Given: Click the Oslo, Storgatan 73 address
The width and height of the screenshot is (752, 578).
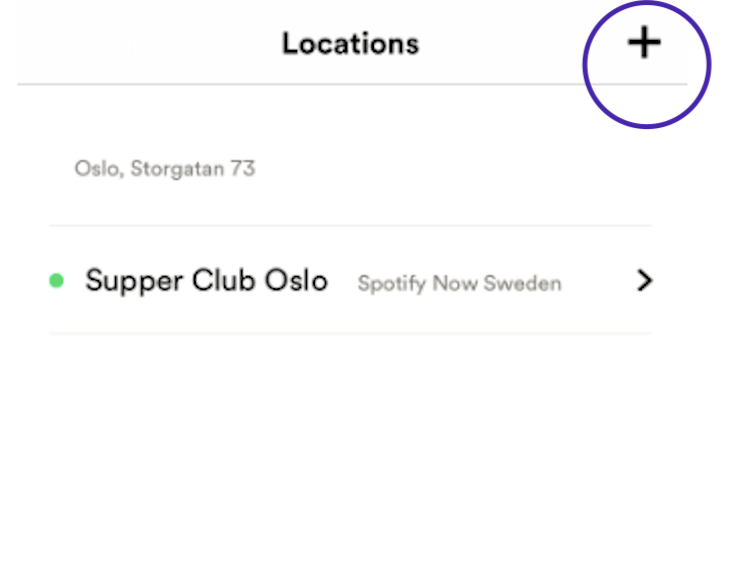Looking at the screenshot, I should [165, 169].
